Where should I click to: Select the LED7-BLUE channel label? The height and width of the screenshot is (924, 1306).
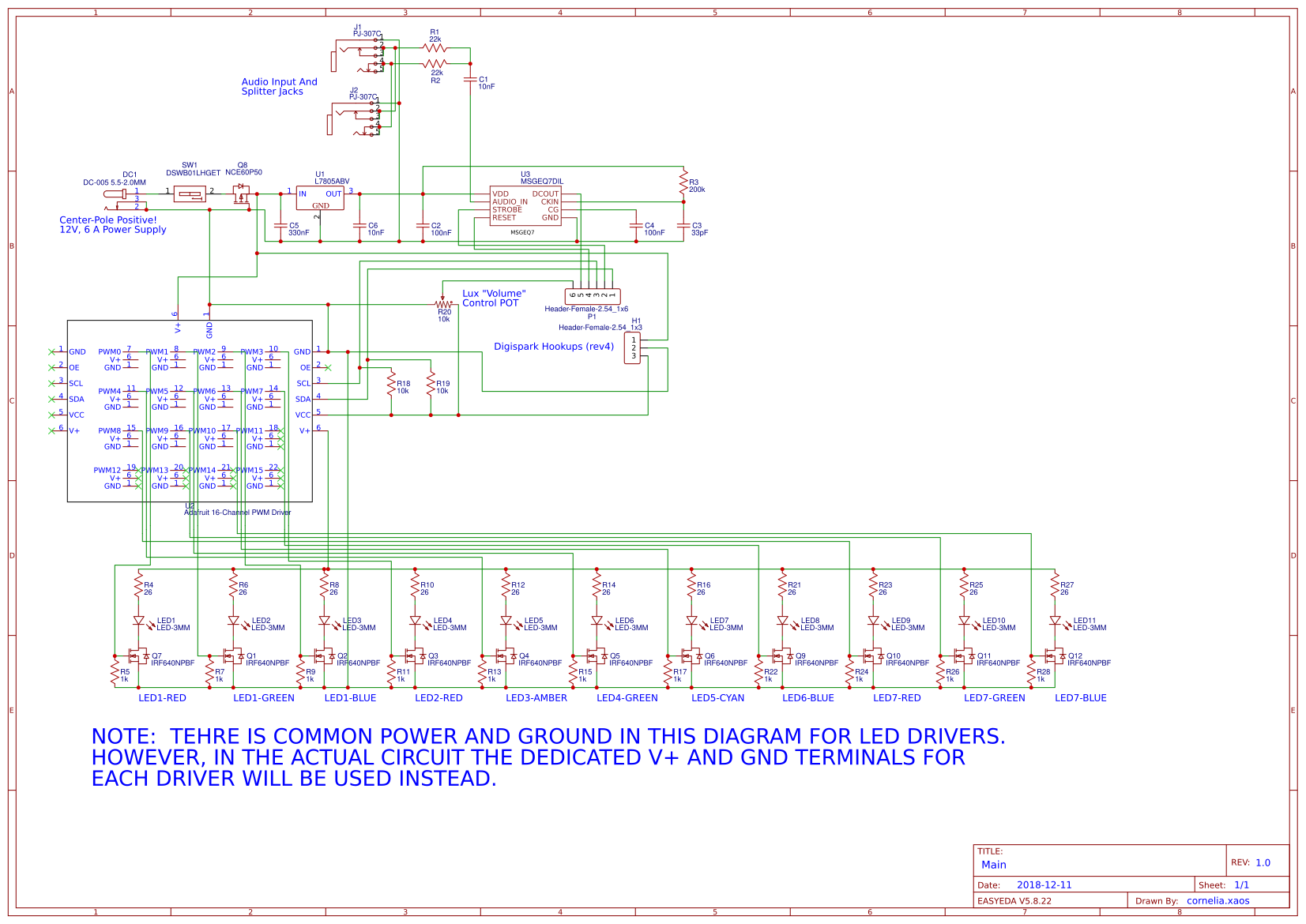tap(1080, 698)
